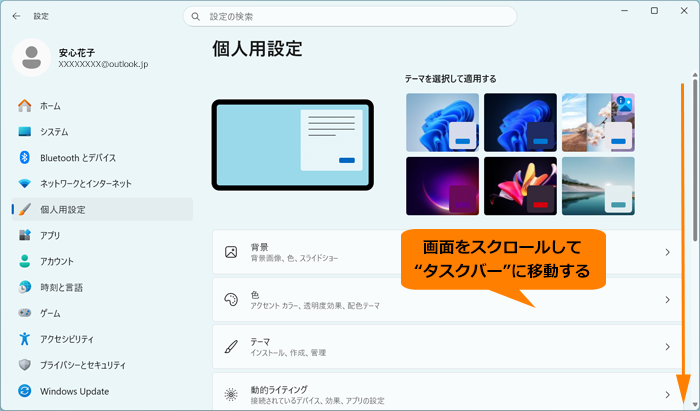Apply the dark blue bloom theme
This screenshot has height=411, width=700.
click(x=520, y=122)
